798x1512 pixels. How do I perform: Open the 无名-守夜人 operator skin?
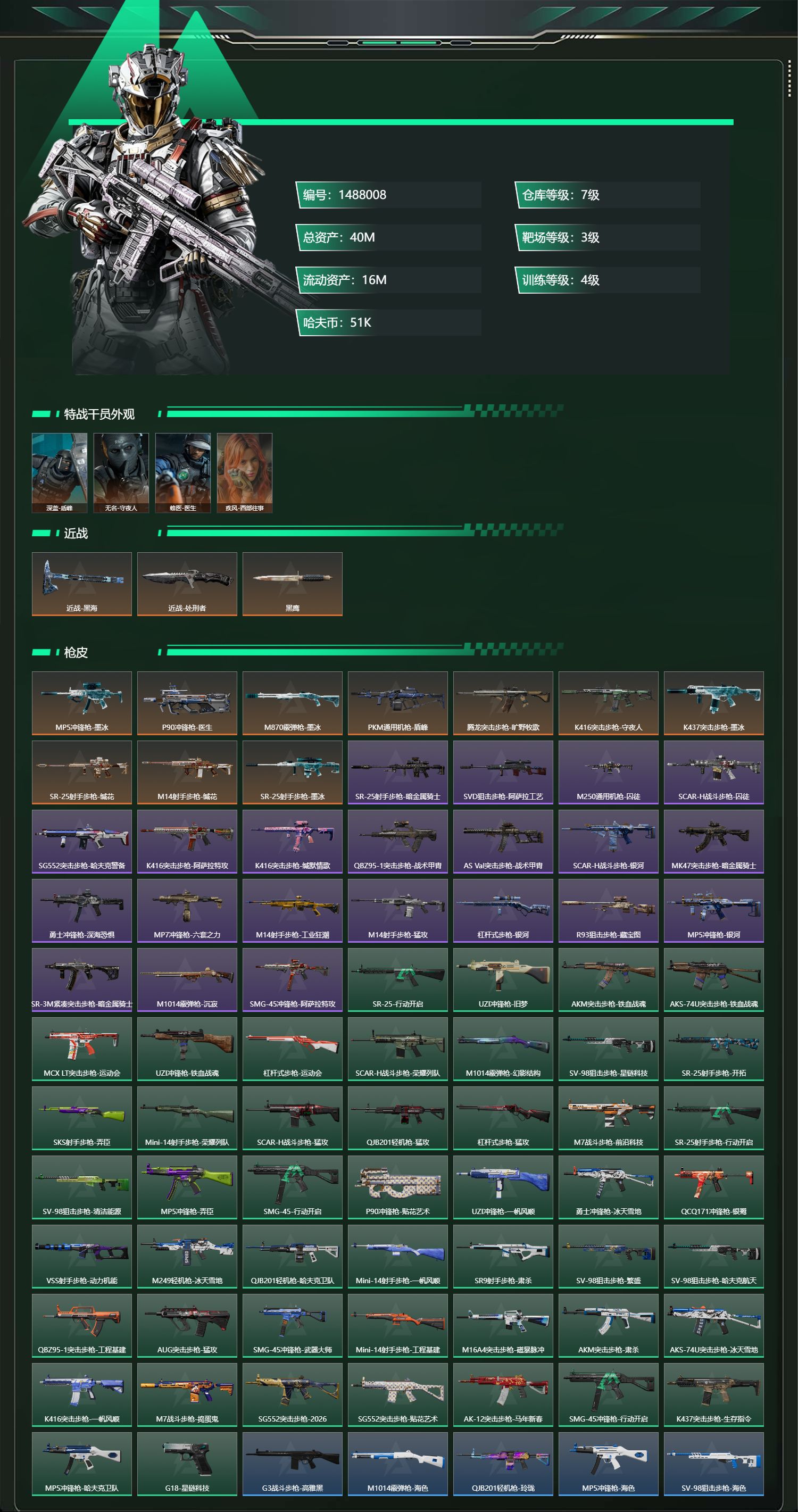(x=121, y=473)
